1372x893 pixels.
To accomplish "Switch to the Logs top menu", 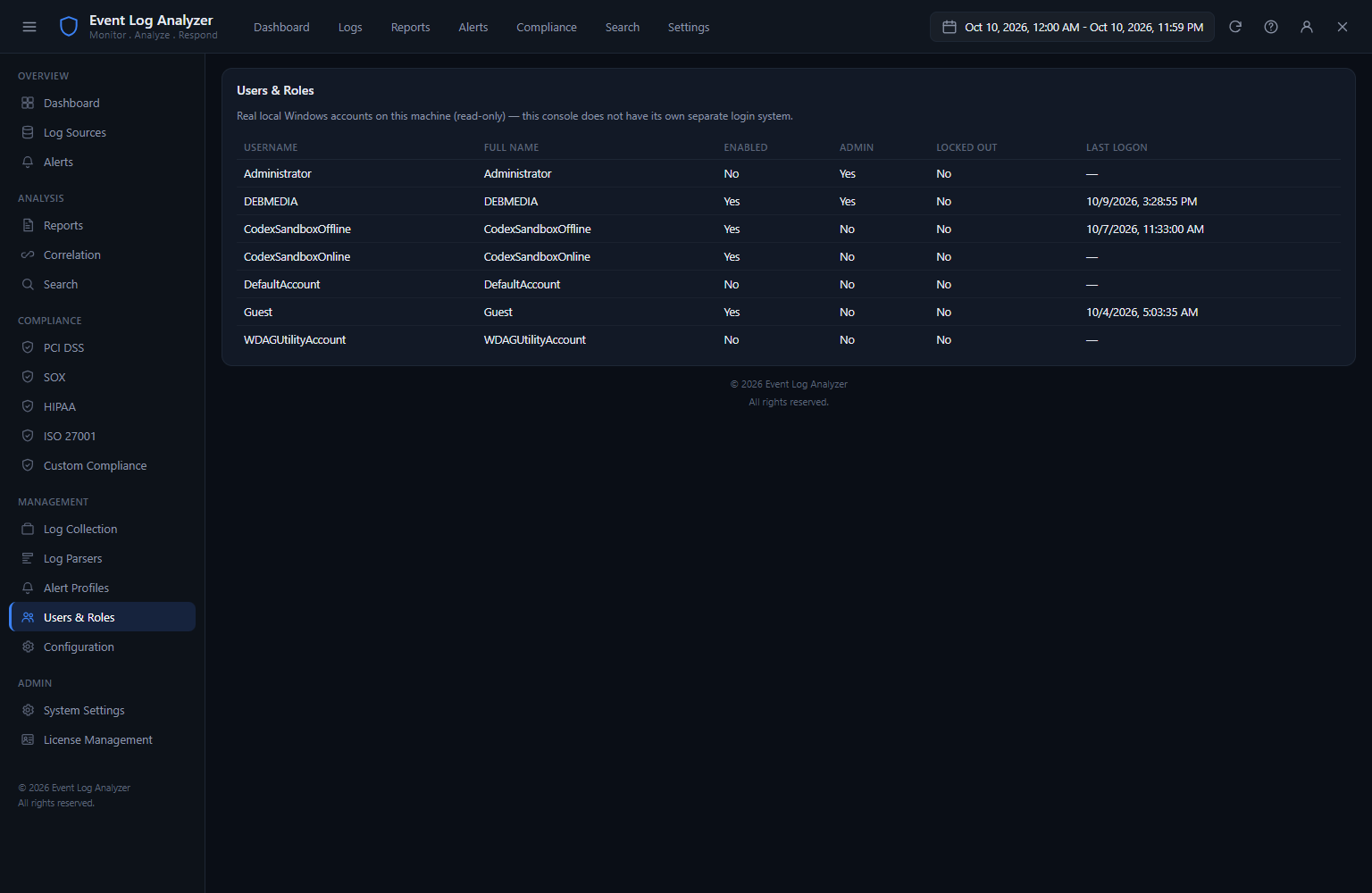I will [x=350, y=27].
